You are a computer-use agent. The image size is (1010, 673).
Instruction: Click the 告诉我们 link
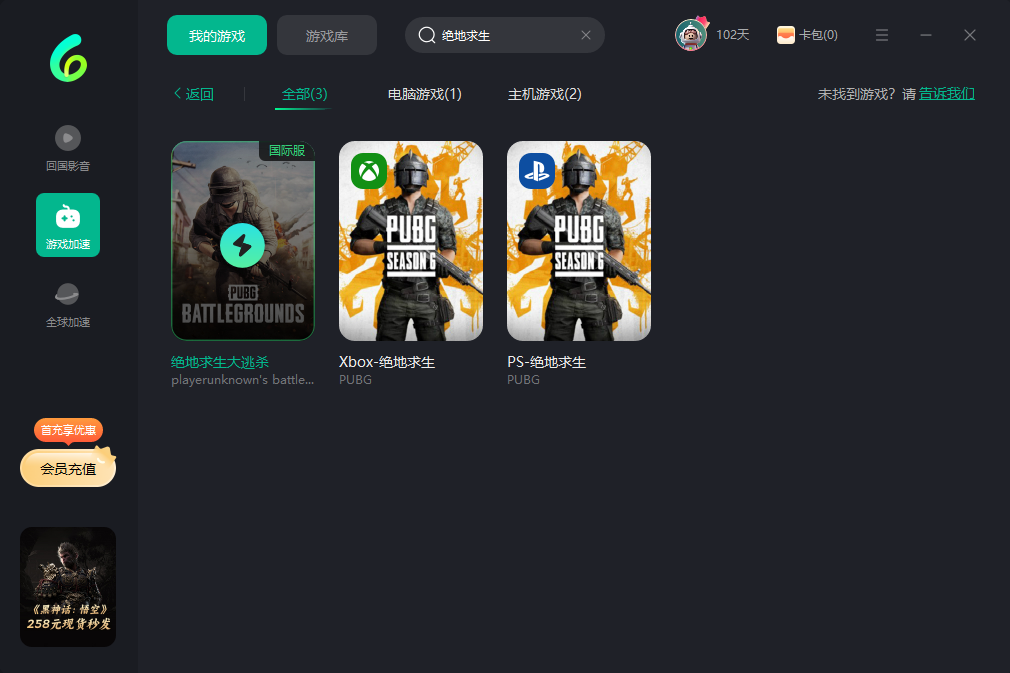point(947,94)
